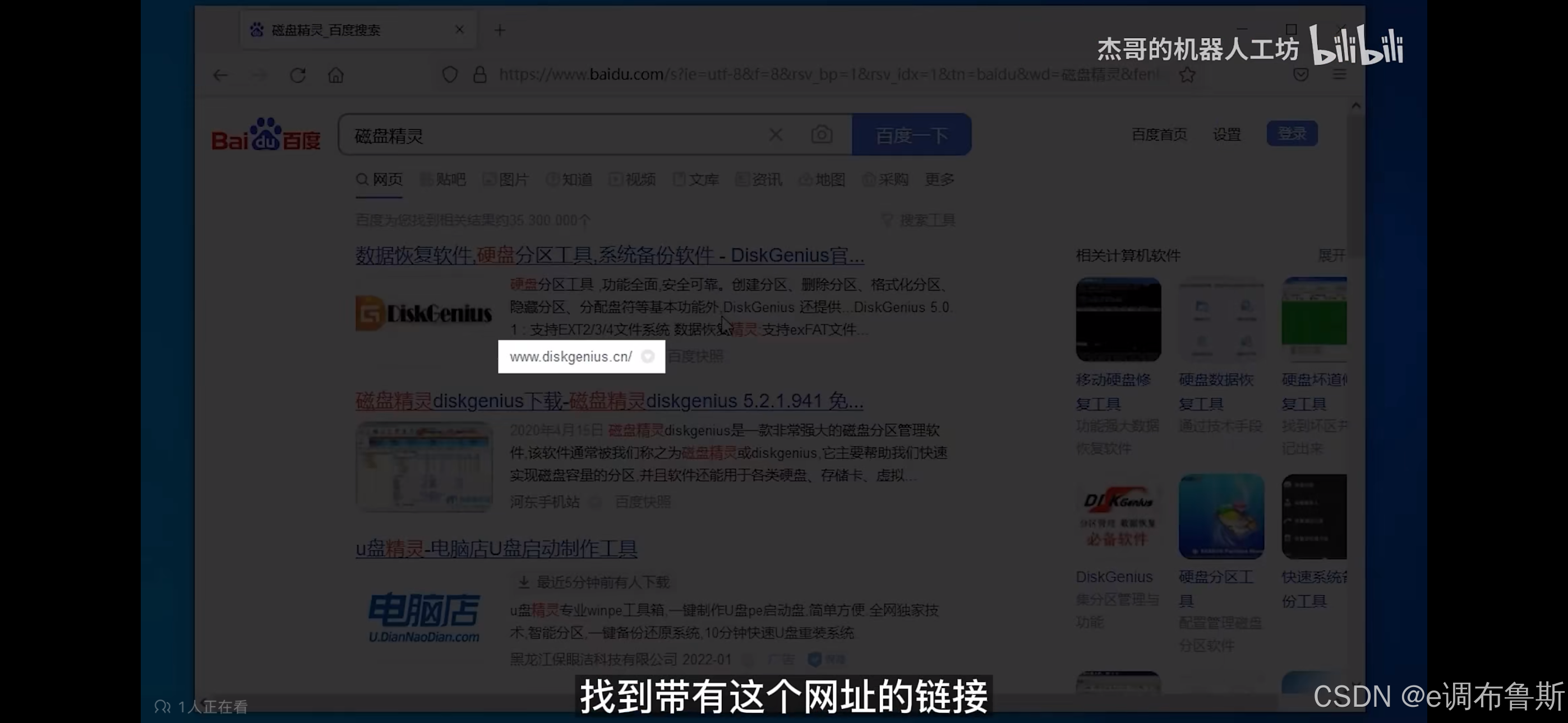
Task: Click 硬盘数据恢复工具 thumbnail
Action: 1221,319
